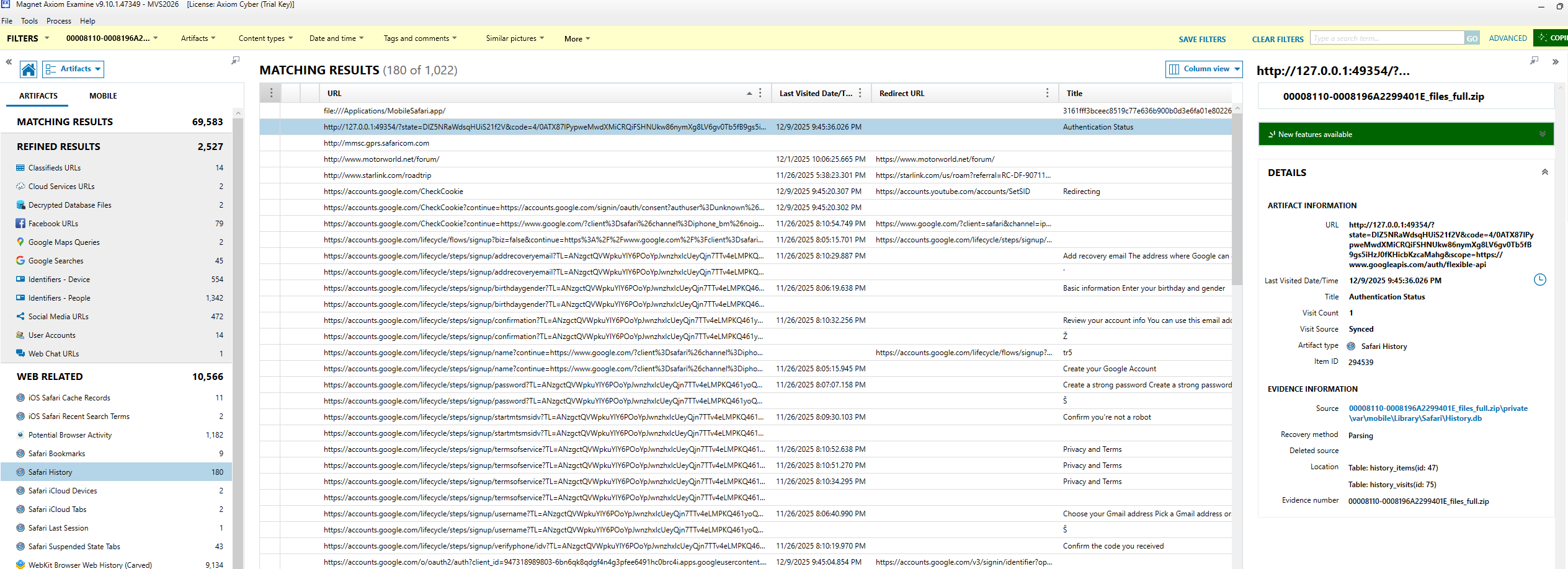Viewport: 1568px width, 569px height.
Task: Click the search term input field
Action: [x=1386, y=38]
